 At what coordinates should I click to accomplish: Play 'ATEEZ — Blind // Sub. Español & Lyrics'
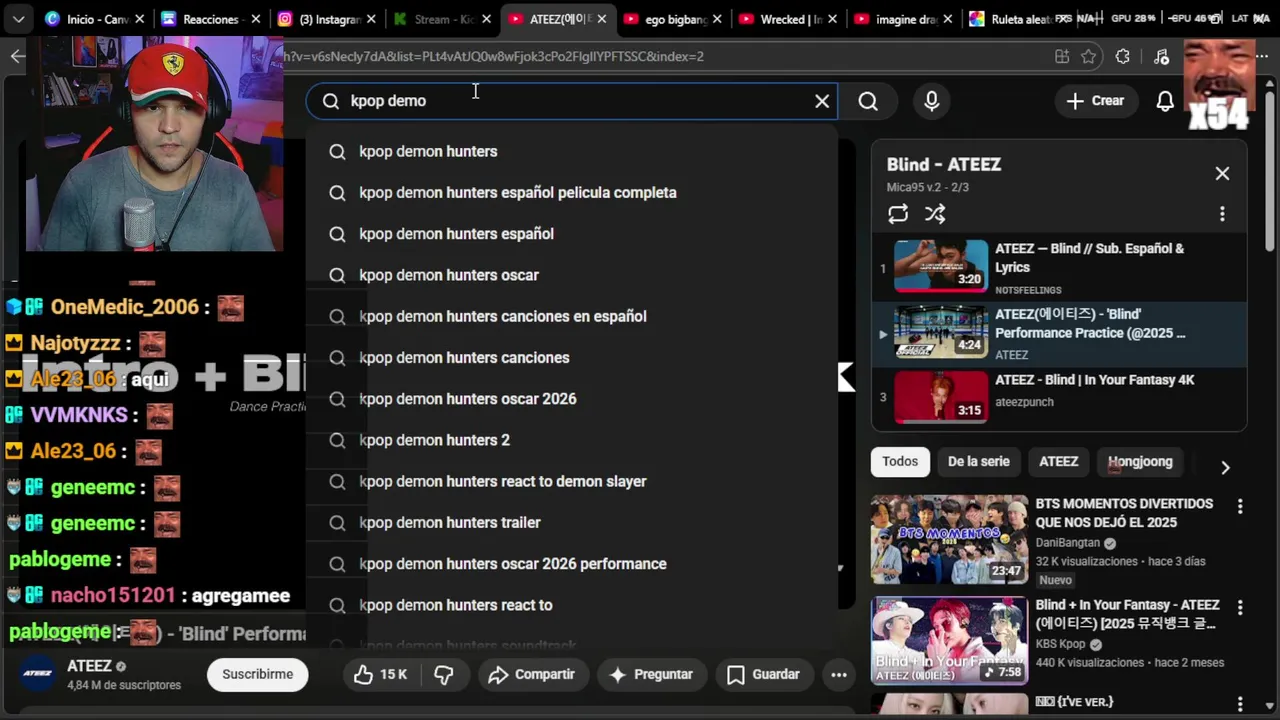[1059, 267]
